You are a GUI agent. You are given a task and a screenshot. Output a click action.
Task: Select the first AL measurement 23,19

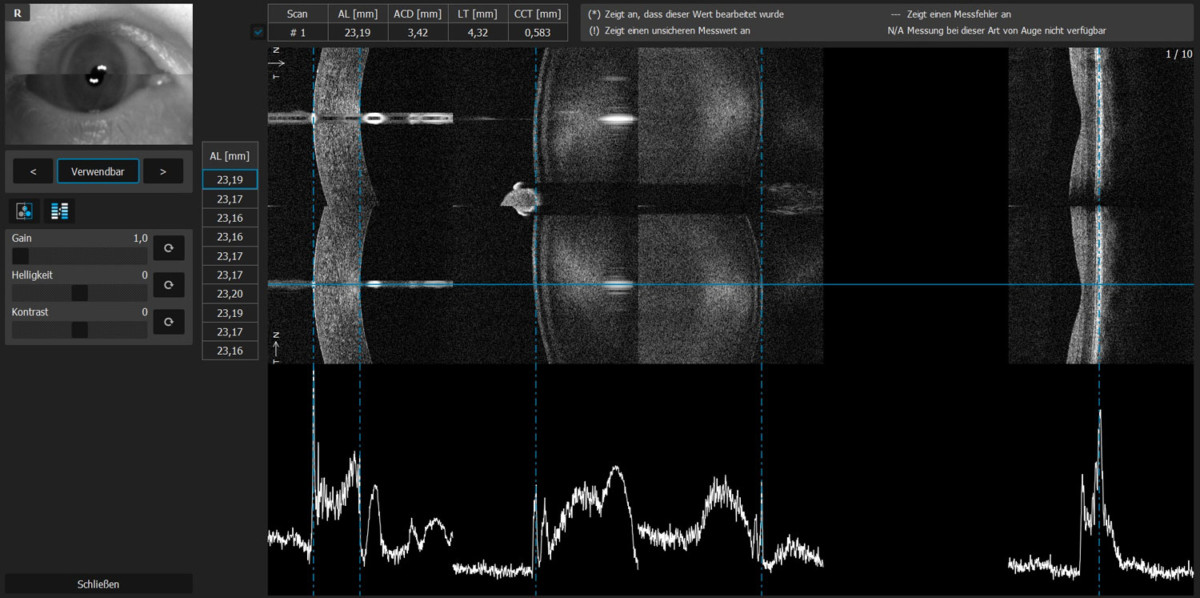point(230,179)
